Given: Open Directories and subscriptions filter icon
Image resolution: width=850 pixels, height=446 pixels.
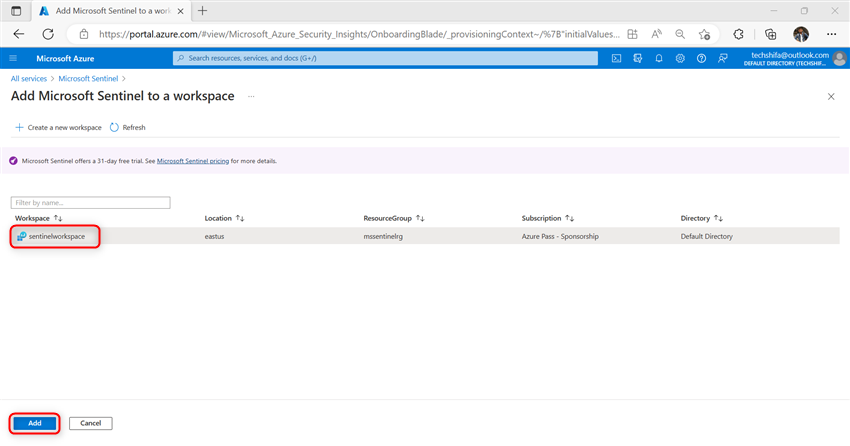Looking at the screenshot, I should (638, 58).
